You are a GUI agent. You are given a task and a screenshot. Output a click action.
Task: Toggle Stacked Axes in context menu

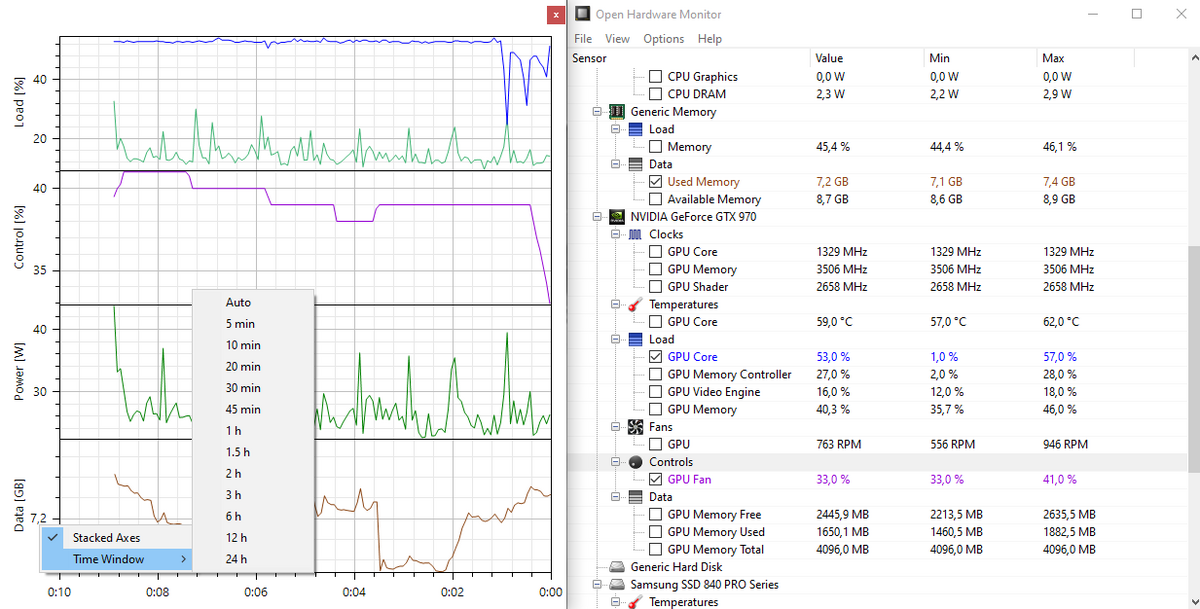pyautogui.click(x=117, y=537)
